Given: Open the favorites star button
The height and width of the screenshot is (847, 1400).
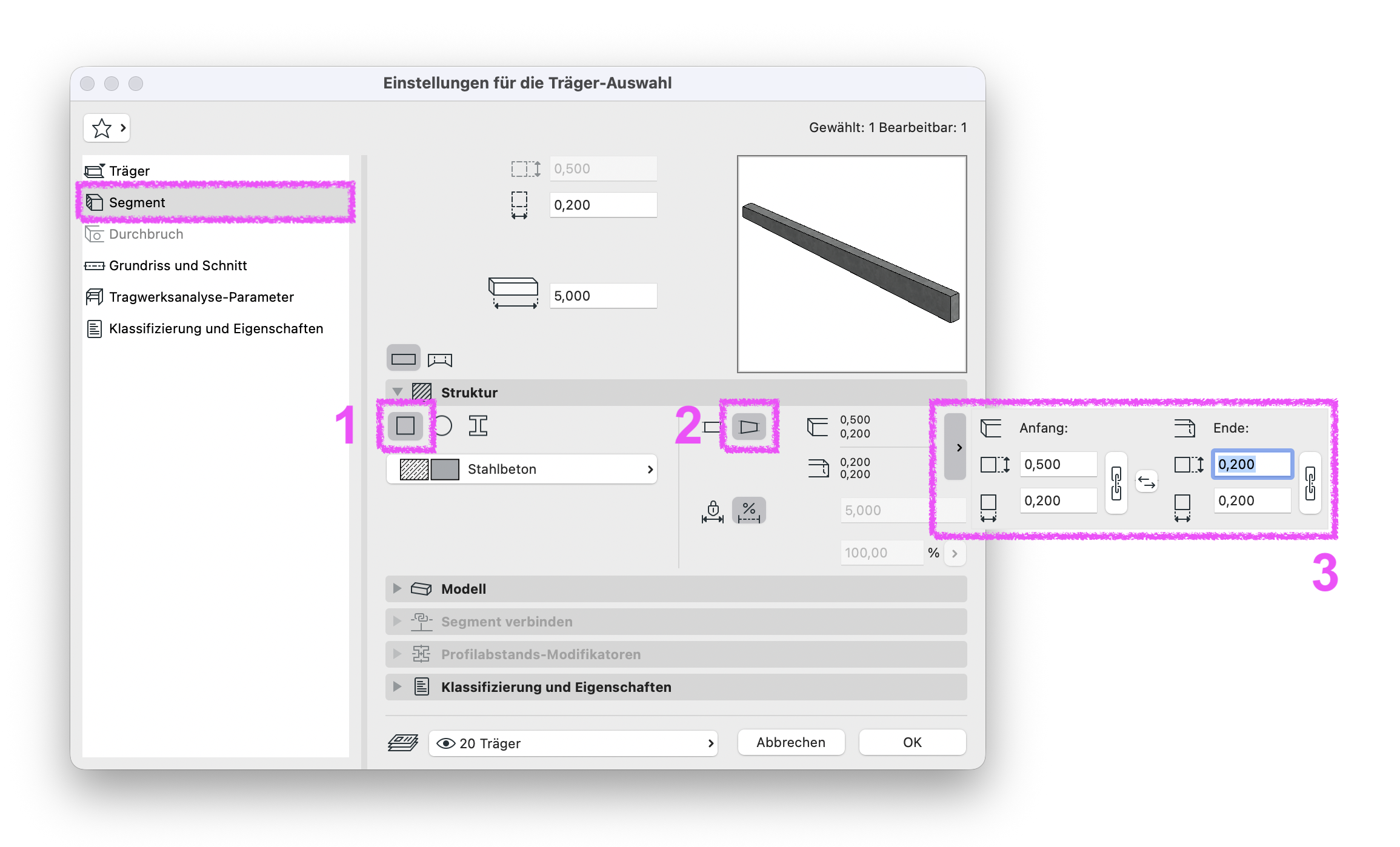Looking at the screenshot, I should coord(107,128).
